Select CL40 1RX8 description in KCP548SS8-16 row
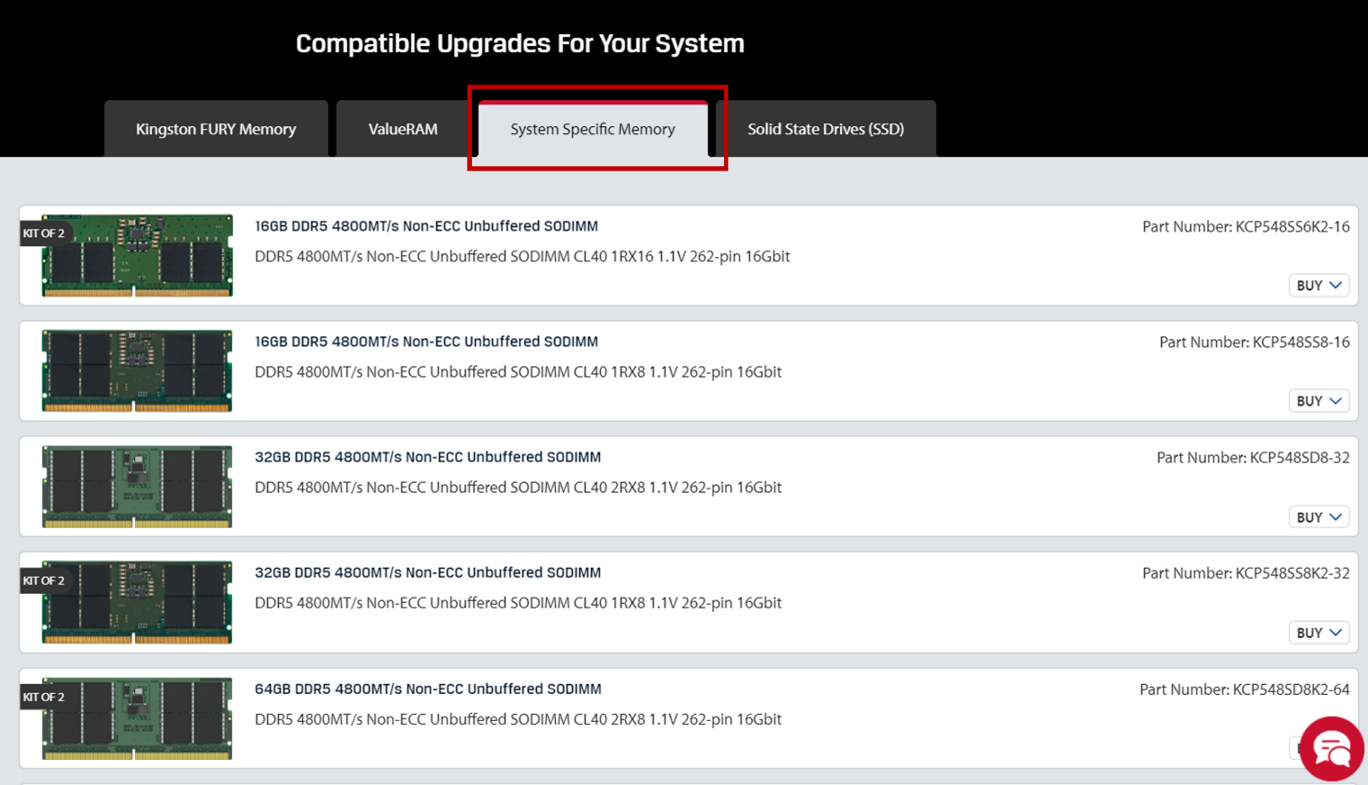 [518, 372]
